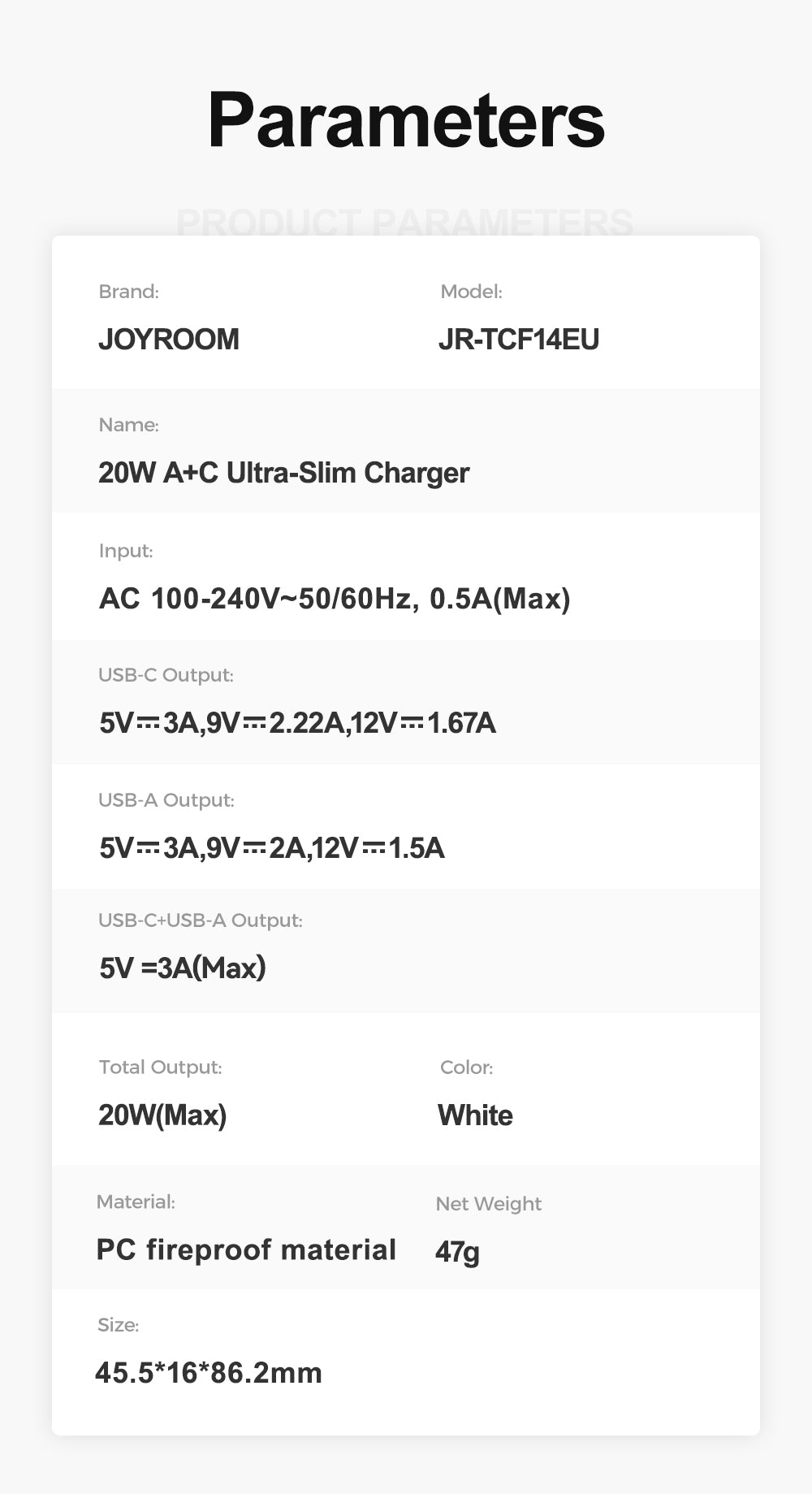Click the Brand: label
Viewport: 812px width, 1494px height.
[x=128, y=292]
